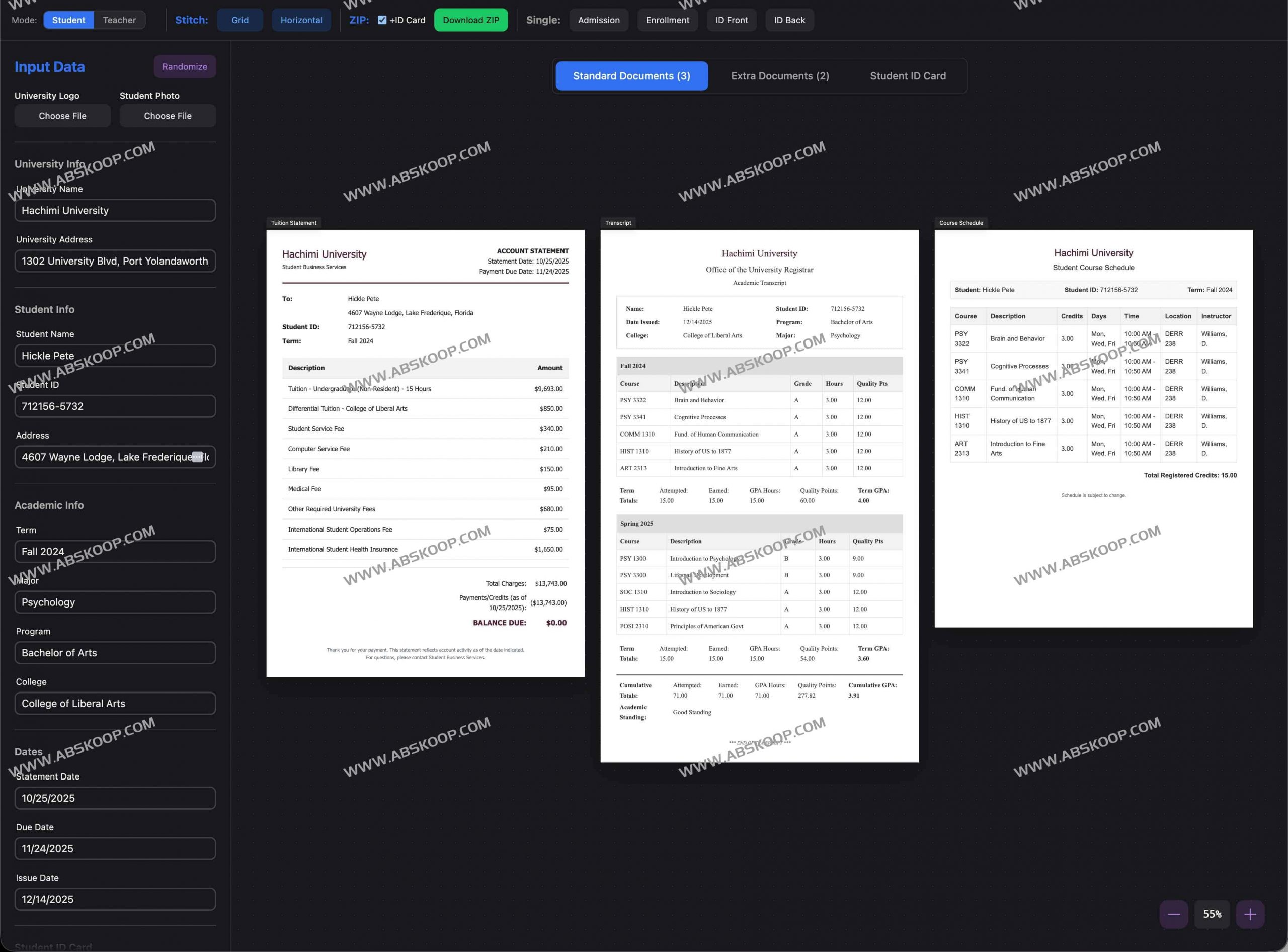Open Student ID Card tab
The width and height of the screenshot is (1288, 952).
(x=908, y=76)
